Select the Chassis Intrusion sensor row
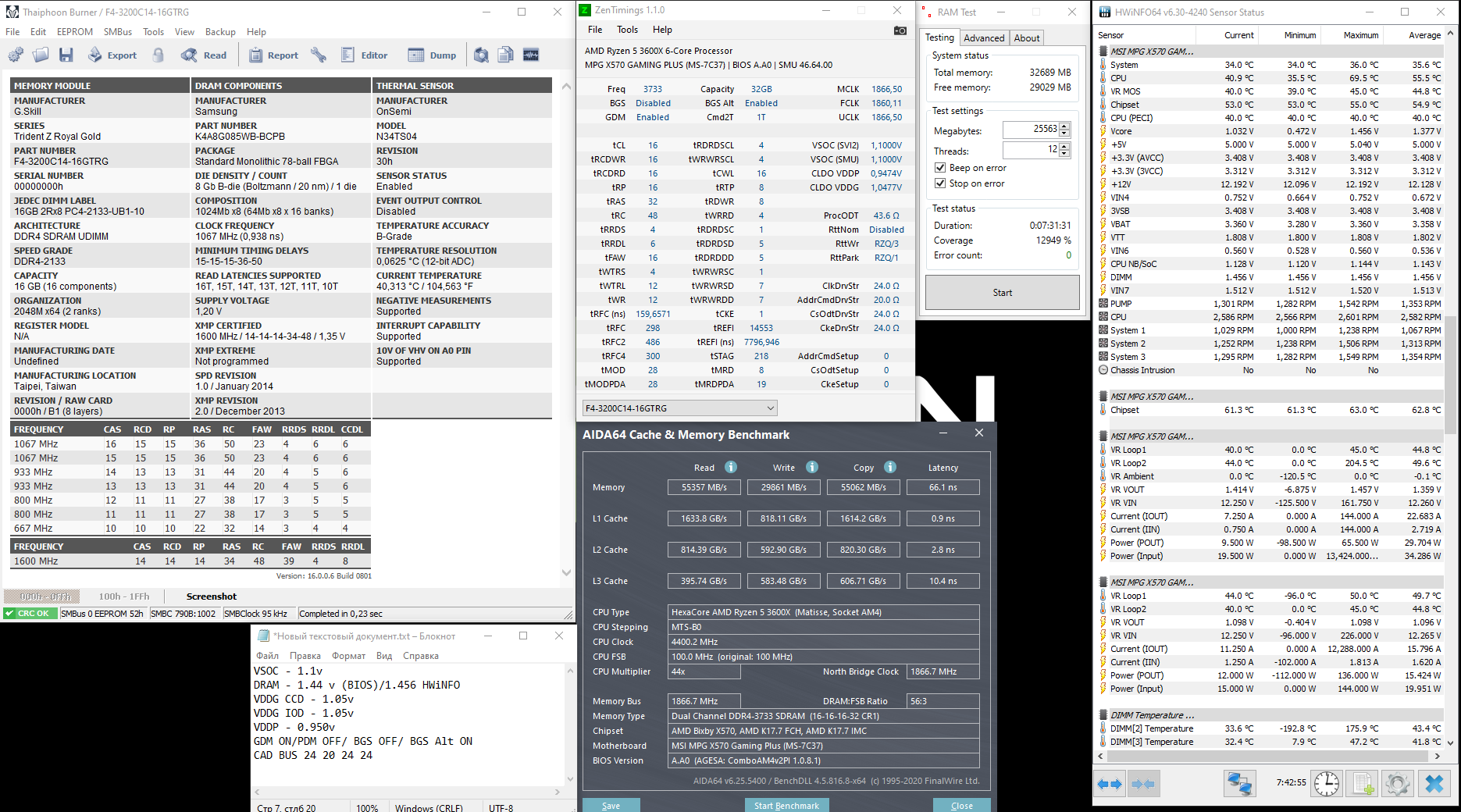Screen dimensions: 1461x812 point(1270,370)
